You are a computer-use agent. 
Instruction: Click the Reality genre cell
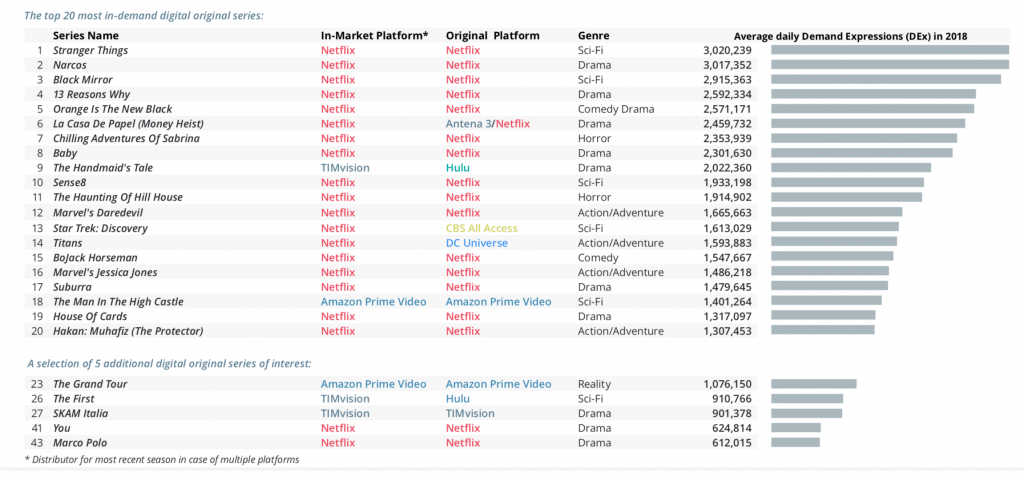[x=594, y=384]
